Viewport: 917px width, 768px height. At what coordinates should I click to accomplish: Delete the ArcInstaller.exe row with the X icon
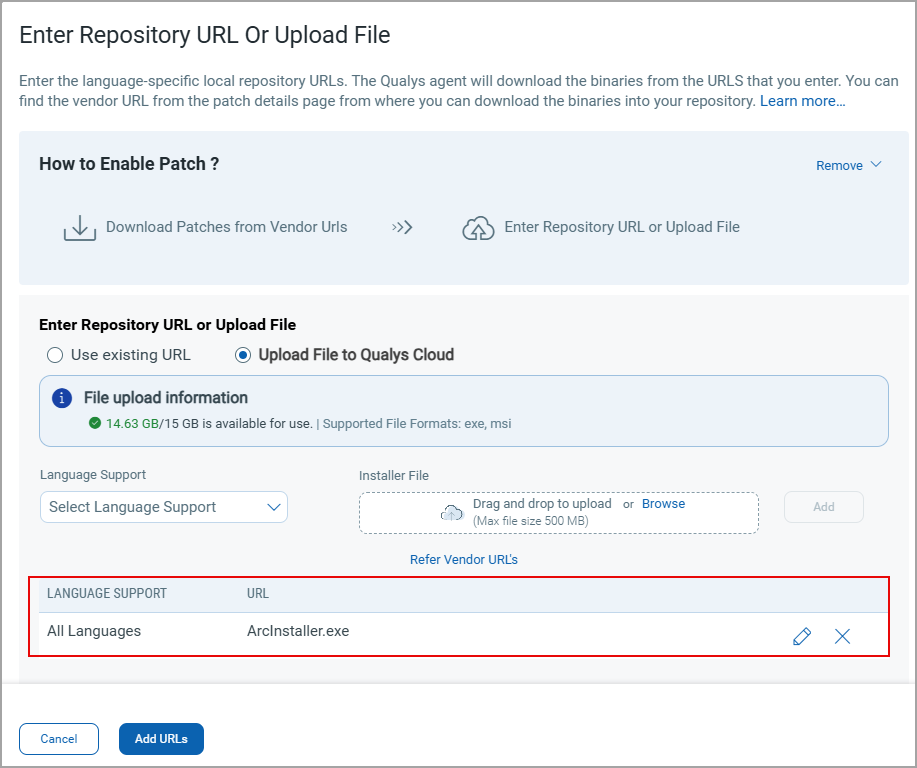coord(842,636)
